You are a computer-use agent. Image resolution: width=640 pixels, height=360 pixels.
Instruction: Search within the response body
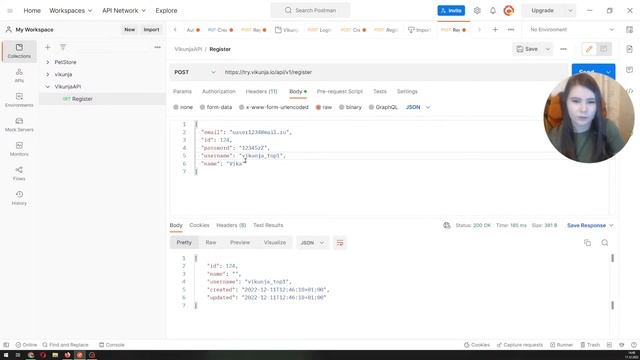pos(605,243)
